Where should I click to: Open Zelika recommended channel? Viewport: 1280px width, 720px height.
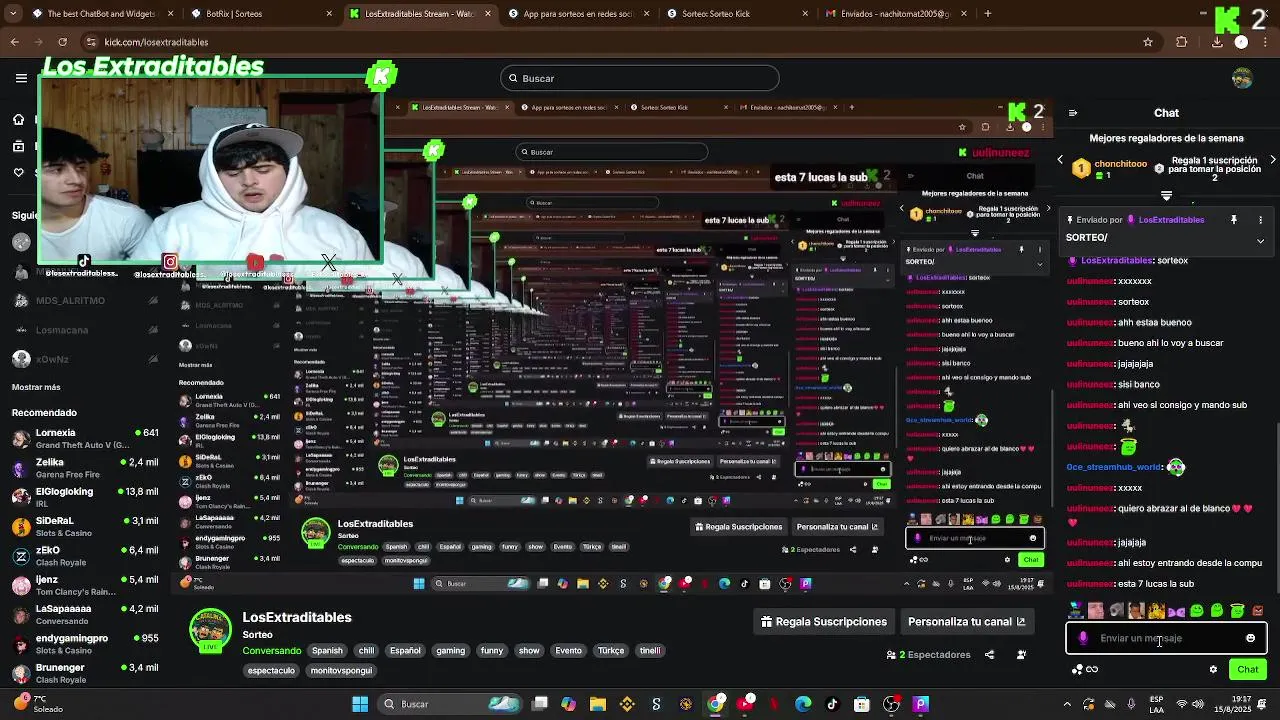point(85,468)
